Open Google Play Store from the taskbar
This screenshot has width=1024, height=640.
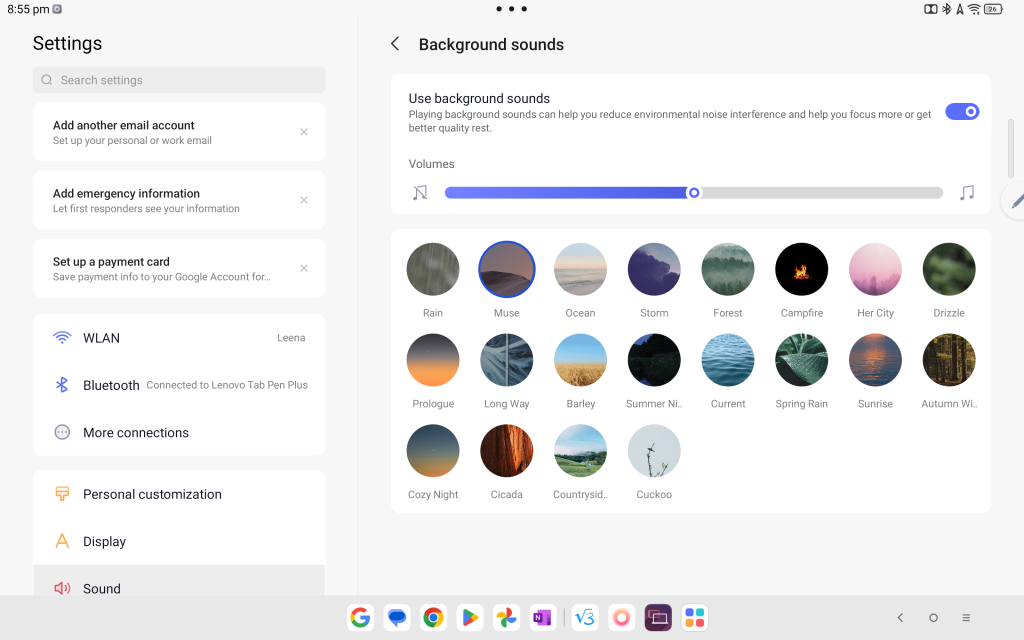pyautogui.click(x=469, y=618)
